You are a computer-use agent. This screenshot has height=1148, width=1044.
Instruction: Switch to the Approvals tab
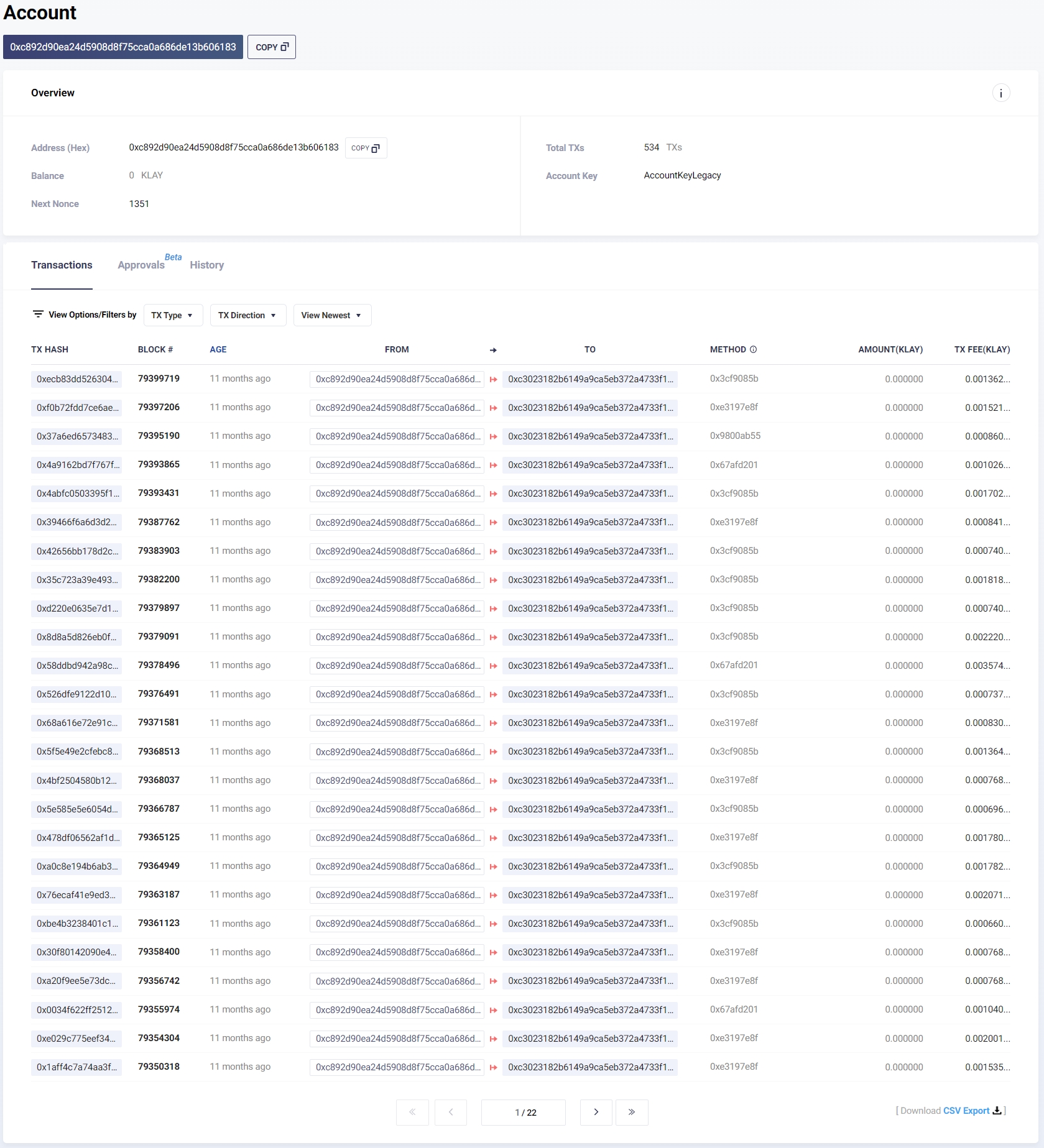tap(141, 265)
